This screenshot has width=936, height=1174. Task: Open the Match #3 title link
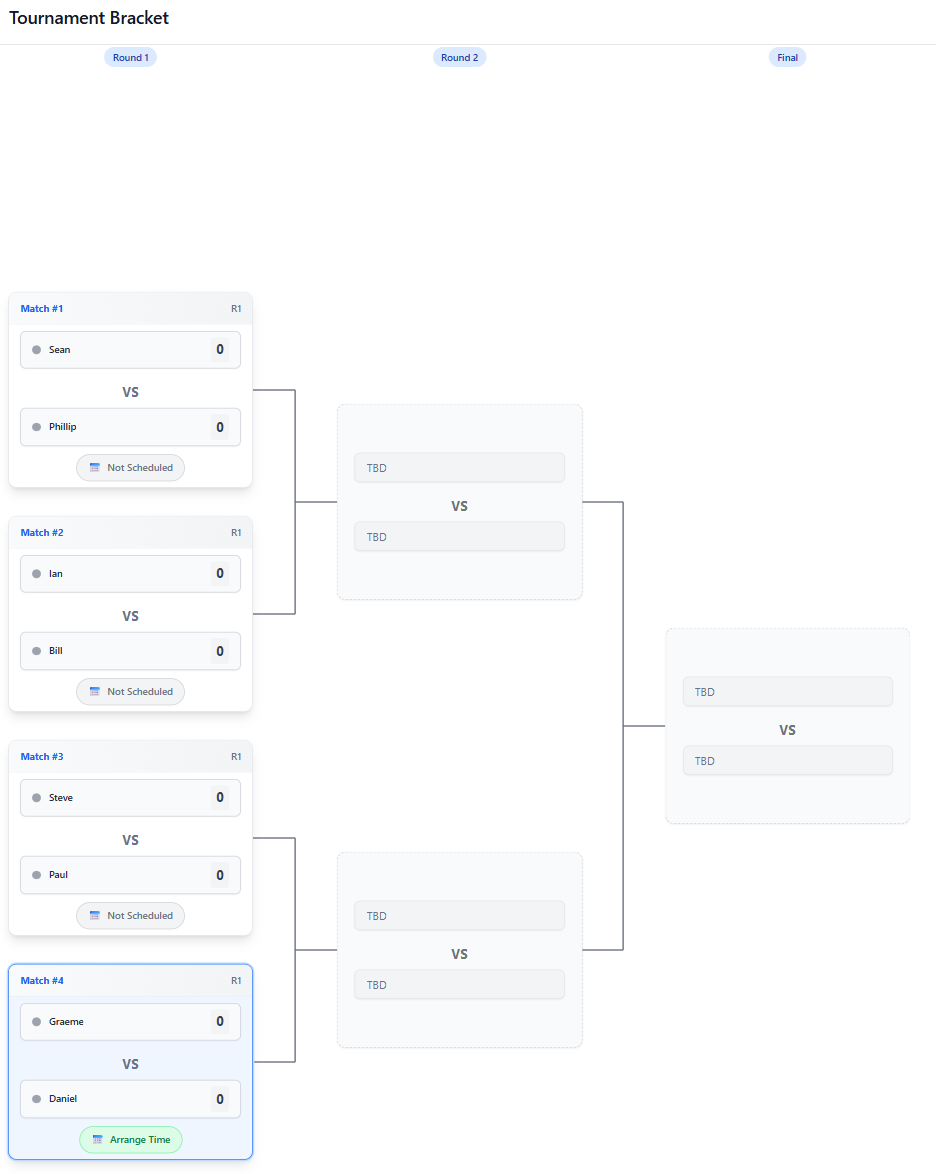[x=42, y=757]
